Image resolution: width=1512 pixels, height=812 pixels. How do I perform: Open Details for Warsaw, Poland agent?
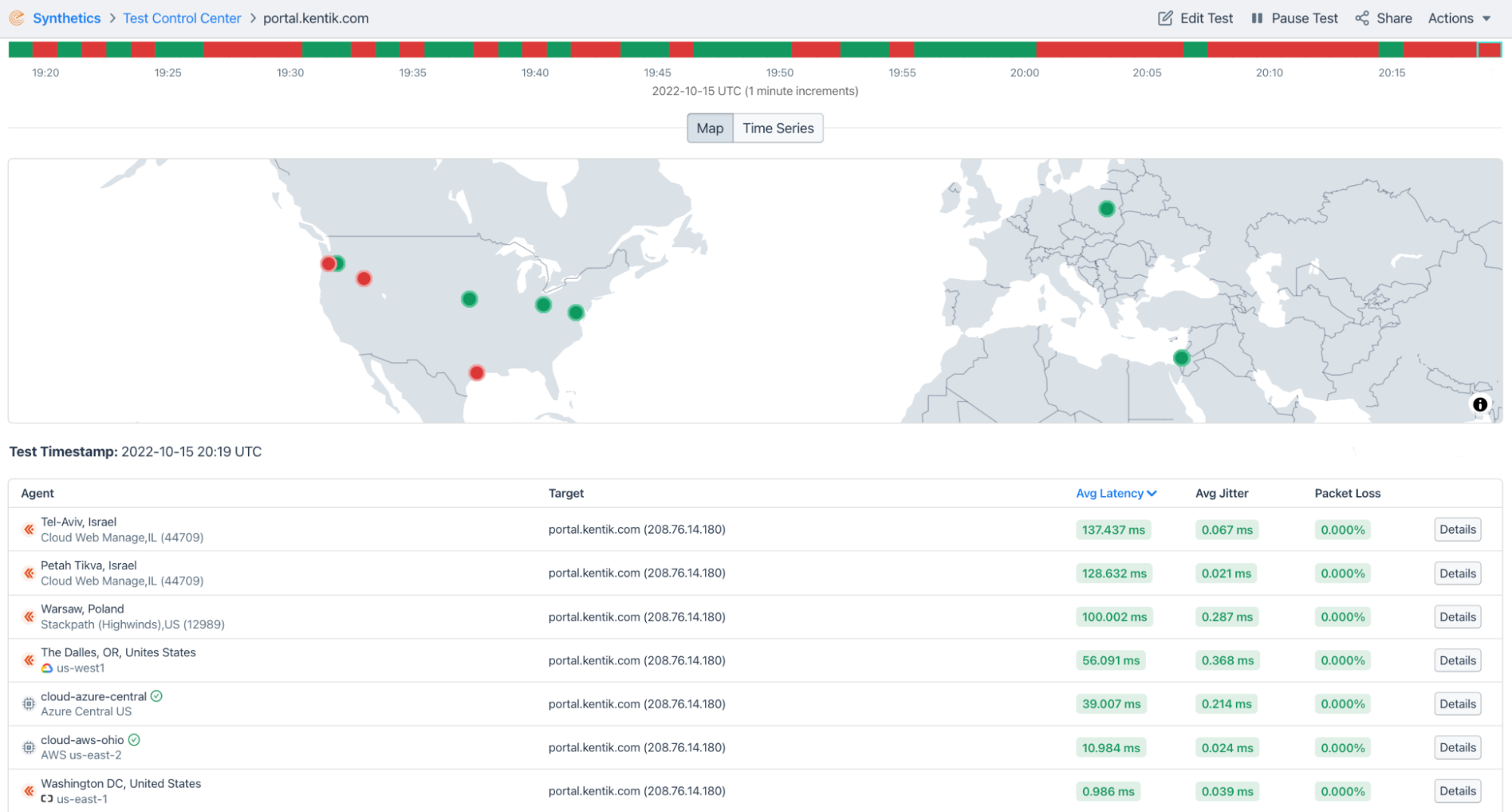pos(1458,617)
